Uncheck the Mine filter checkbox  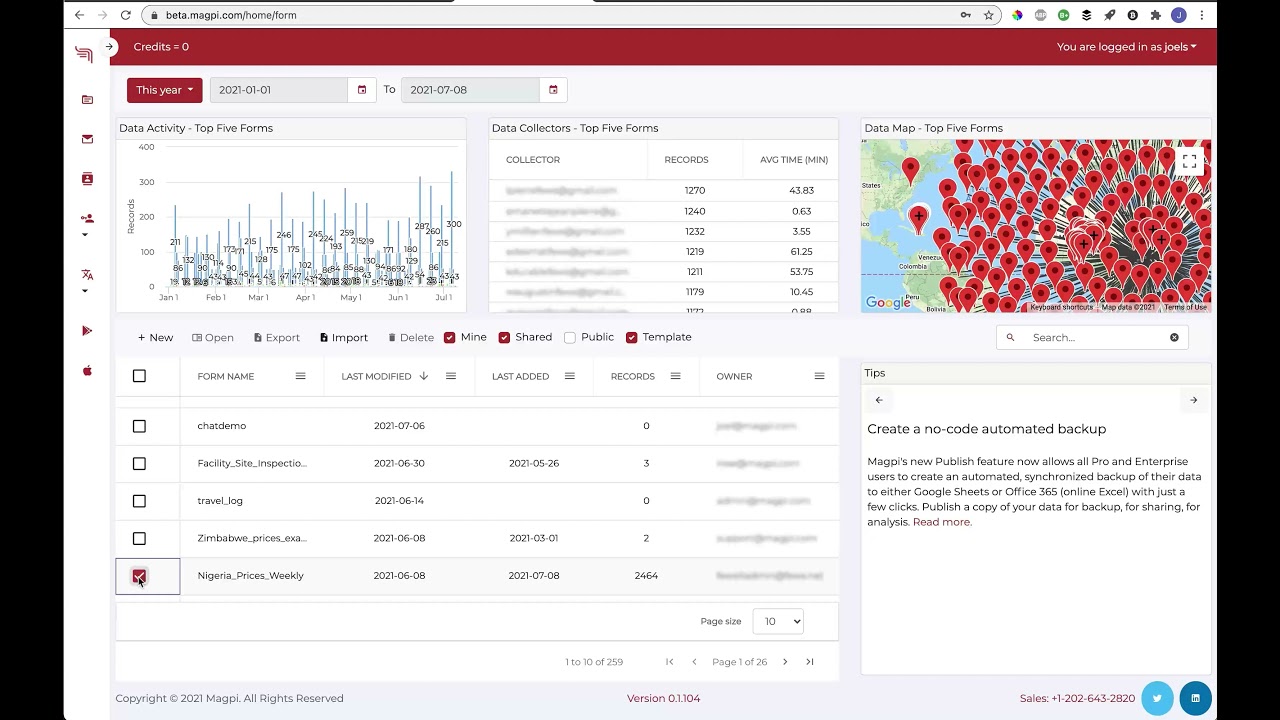pyautogui.click(x=450, y=338)
